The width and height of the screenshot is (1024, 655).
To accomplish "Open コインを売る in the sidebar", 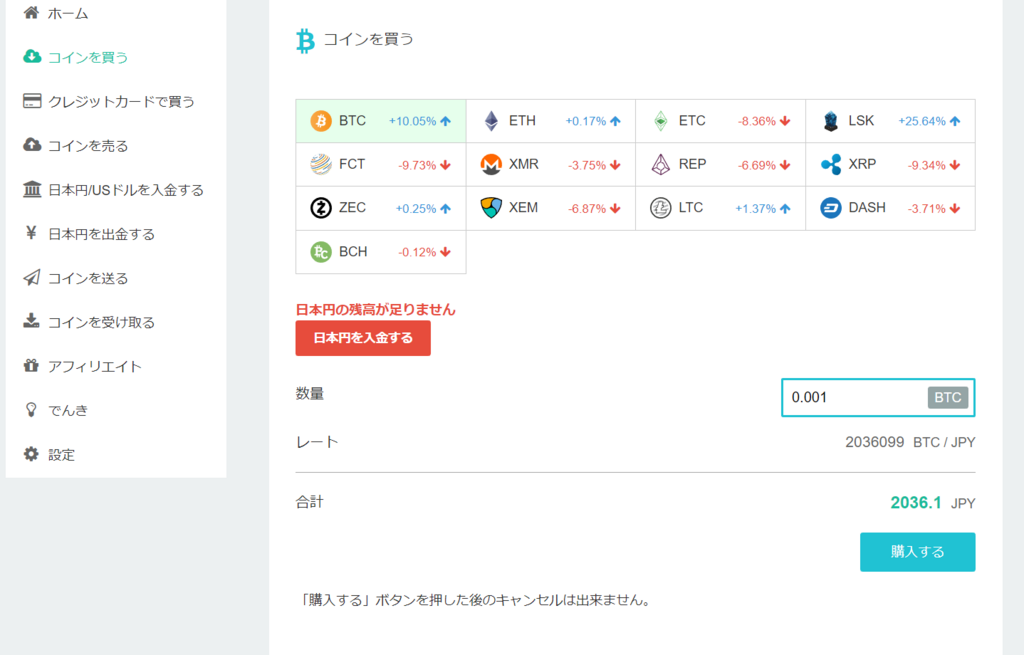I will point(88,146).
